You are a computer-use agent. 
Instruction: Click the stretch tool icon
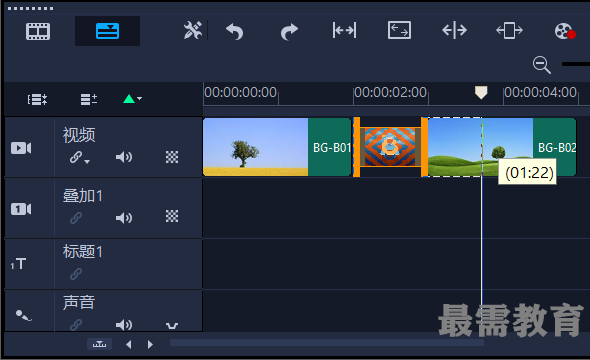tap(399, 30)
